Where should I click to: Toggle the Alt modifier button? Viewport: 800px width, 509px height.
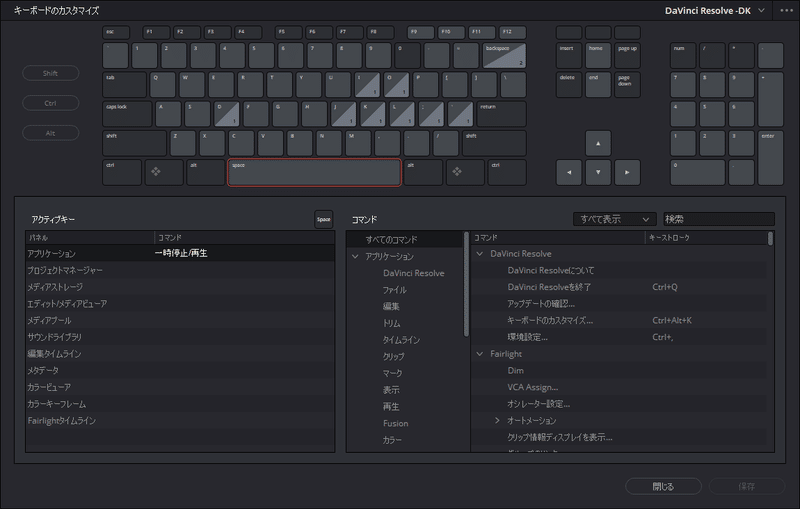click(51, 133)
